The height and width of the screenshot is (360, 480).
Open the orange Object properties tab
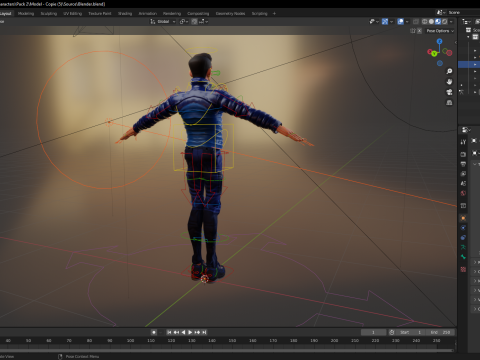(x=463, y=218)
